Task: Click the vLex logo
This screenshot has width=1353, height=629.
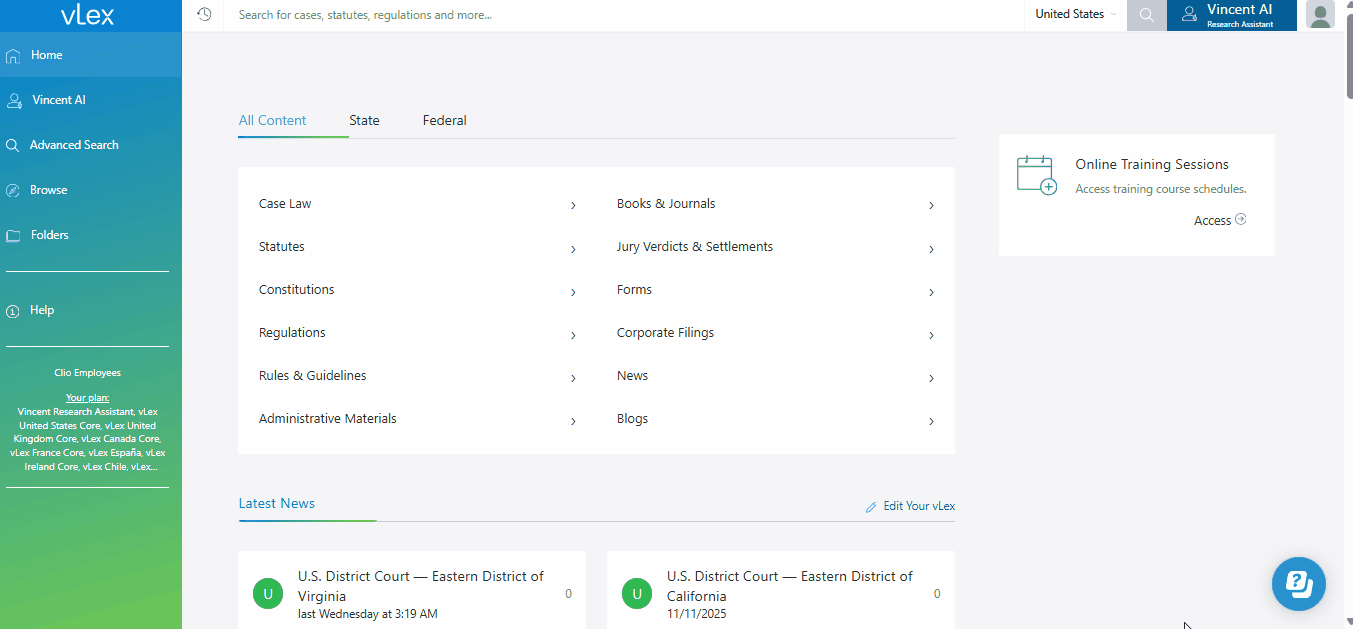Action: (x=88, y=15)
